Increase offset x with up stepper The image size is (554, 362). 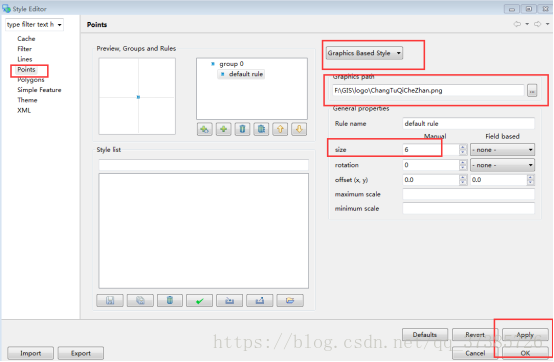pos(463,177)
